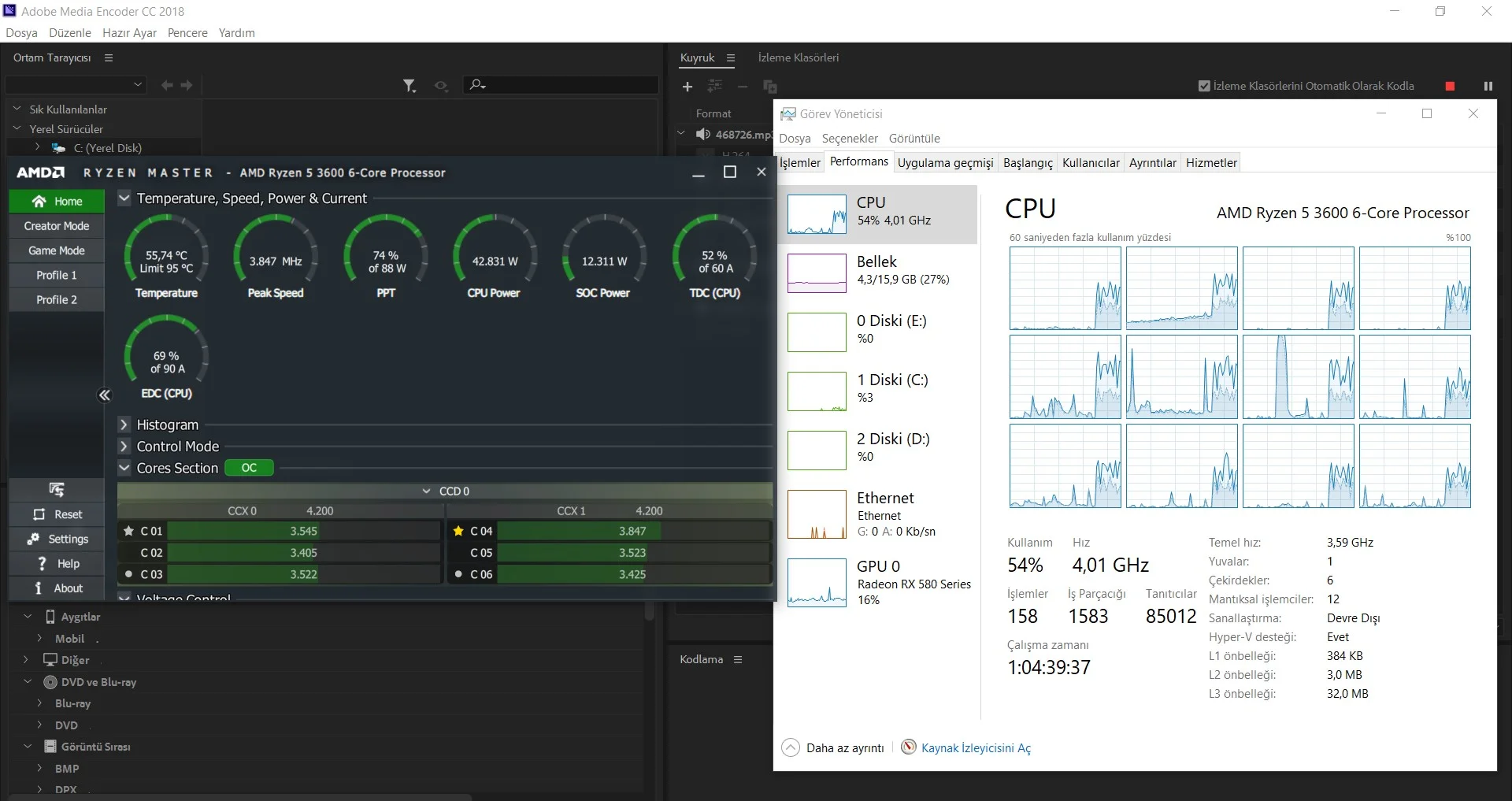The height and width of the screenshot is (801, 1512).
Task: Toggle İzleme Klasörlerini Otomatik Olarak Kodla checkbox
Action: pos(1204,86)
